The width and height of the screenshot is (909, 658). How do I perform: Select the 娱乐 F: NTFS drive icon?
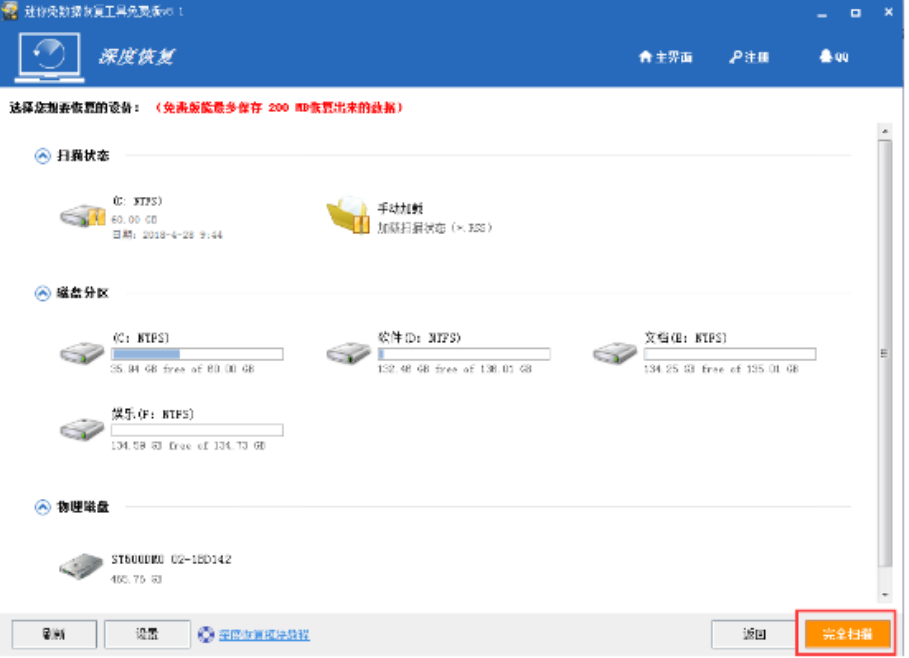tap(82, 429)
